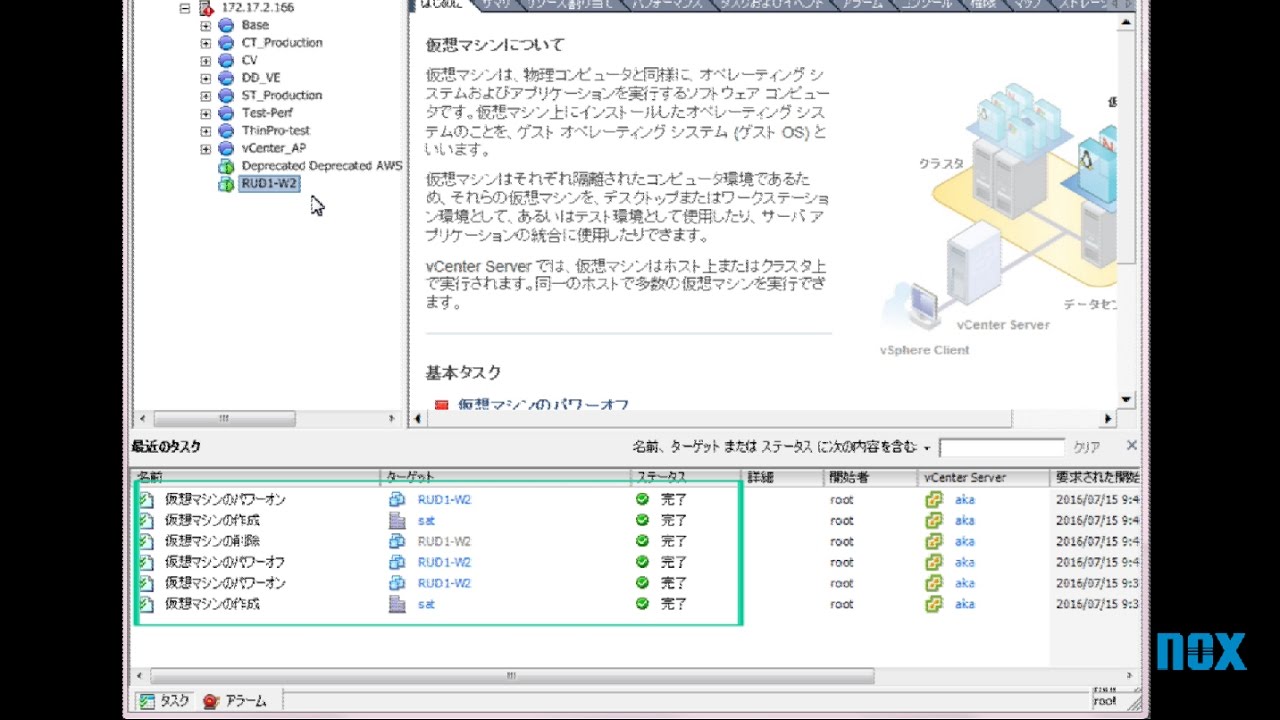This screenshot has height=720, width=1280.
Task: Click the 仮想マシンのパワーオフ link under 基本タスク
Action: click(544, 405)
